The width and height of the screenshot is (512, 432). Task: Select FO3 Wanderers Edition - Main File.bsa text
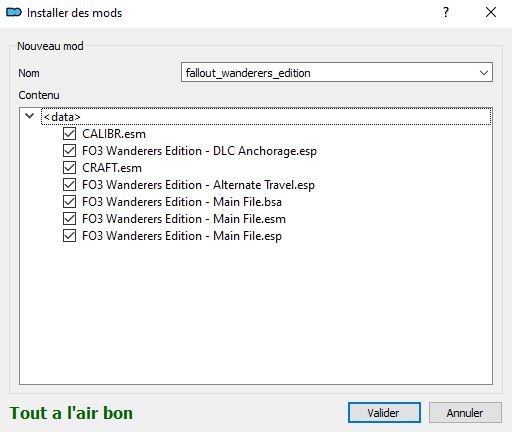coord(182,202)
